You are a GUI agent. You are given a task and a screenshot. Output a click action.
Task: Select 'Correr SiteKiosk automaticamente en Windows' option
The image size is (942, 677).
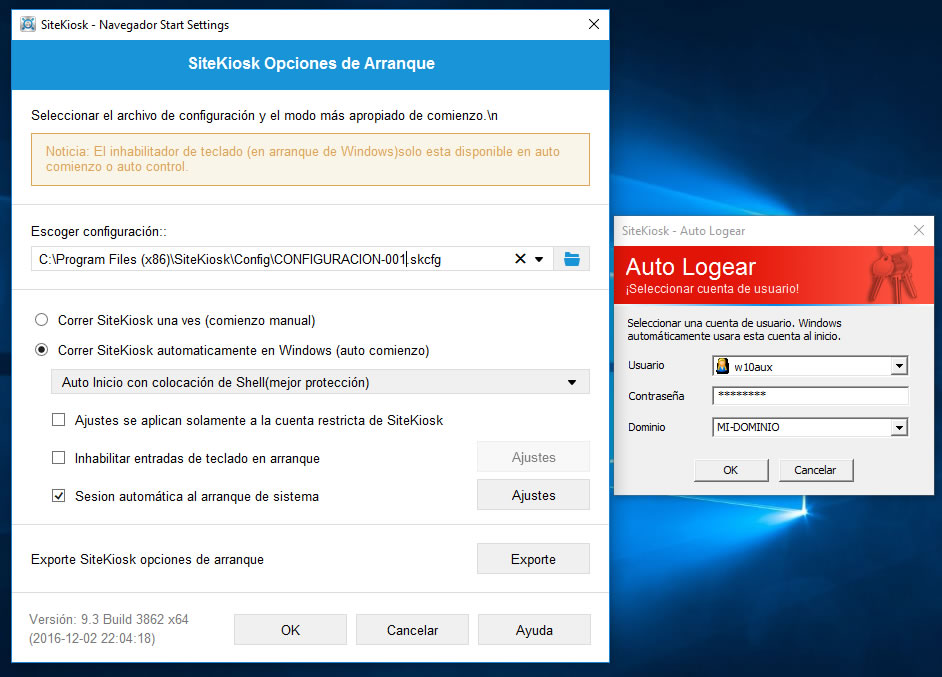point(41,350)
